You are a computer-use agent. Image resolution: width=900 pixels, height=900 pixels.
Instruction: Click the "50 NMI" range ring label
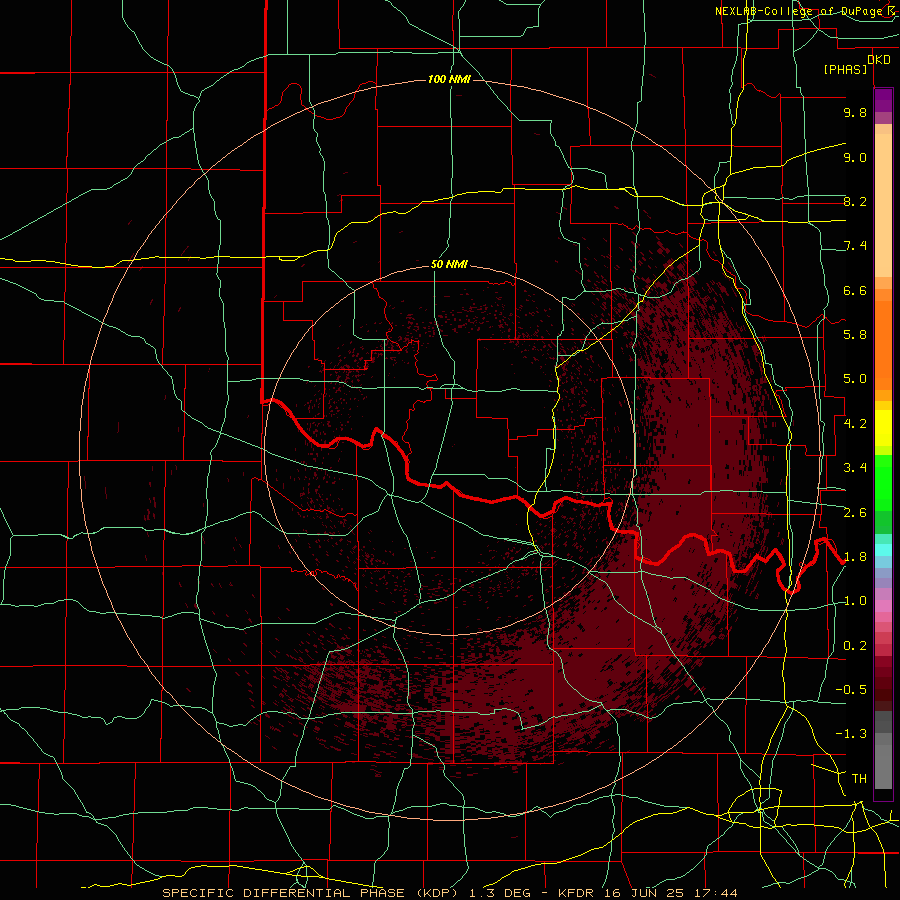tap(449, 265)
